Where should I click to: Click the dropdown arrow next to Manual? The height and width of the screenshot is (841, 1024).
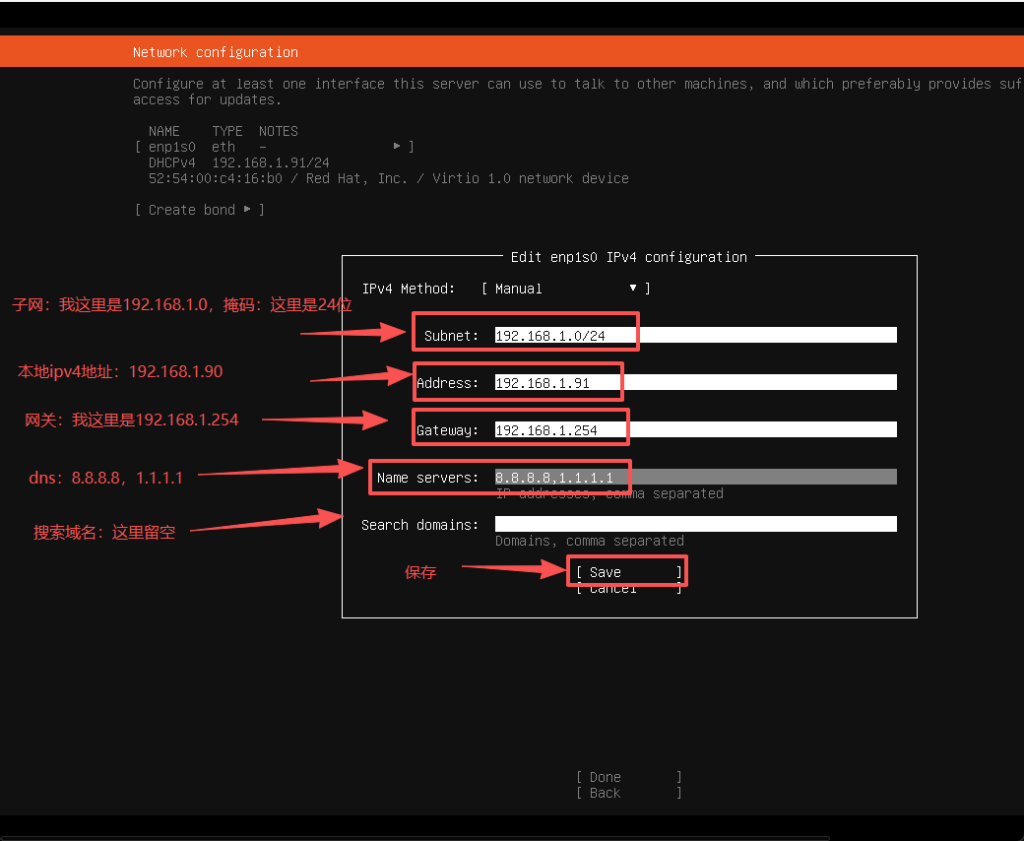click(633, 288)
